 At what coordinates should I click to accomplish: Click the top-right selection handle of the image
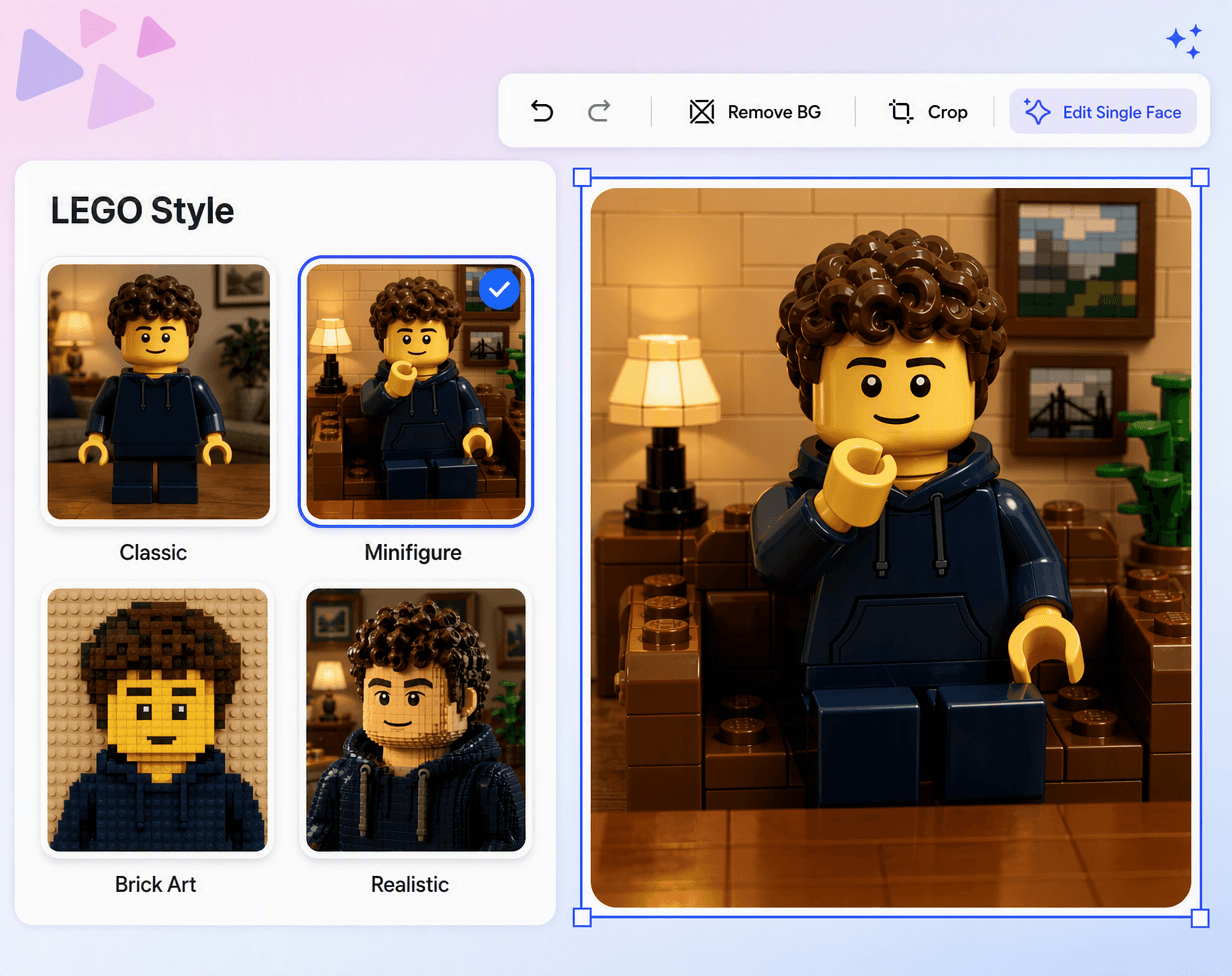coord(1200,178)
